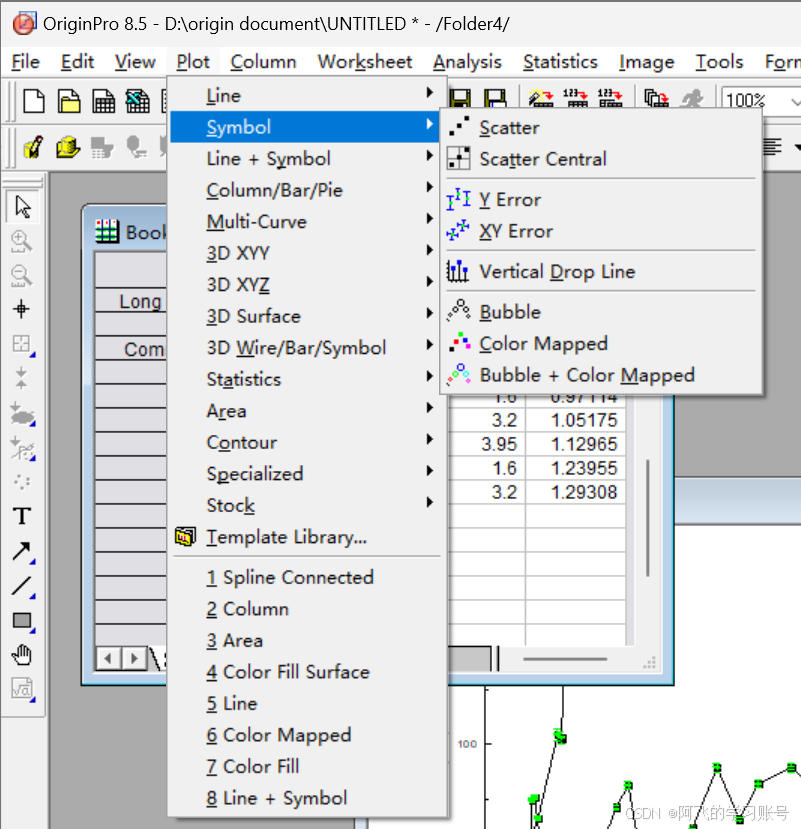The height and width of the screenshot is (829, 801).
Task: Click the New Workbook toolbar icon
Action: tap(104, 100)
